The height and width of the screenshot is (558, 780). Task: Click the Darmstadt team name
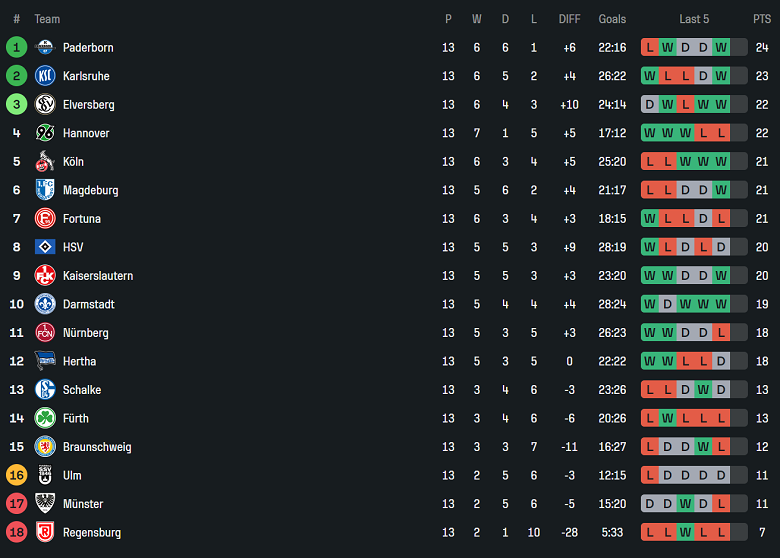click(88, 304)
